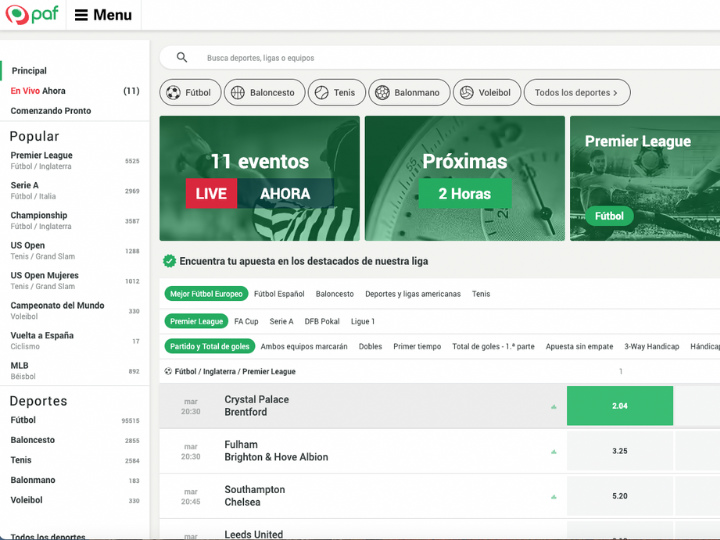Screen dimensions: 720x540
Task: Toggle the 2.04 odds for Crystal Palace
Action: (620, 406)
